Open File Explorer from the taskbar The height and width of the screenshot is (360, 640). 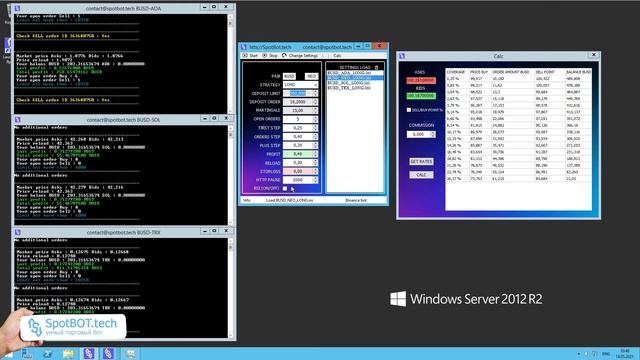(68, 353)
